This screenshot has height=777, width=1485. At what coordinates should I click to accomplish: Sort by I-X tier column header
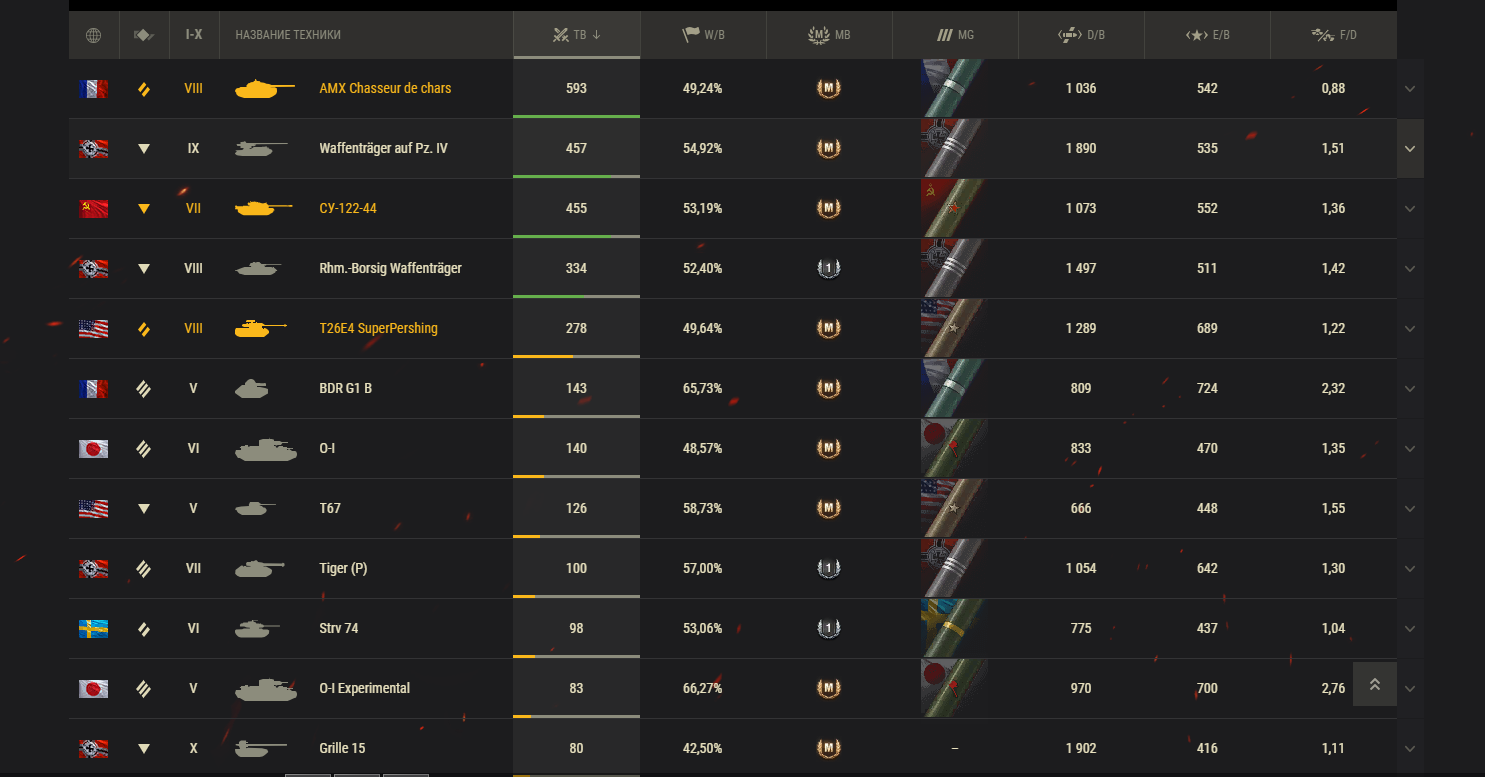coord(194,35)
